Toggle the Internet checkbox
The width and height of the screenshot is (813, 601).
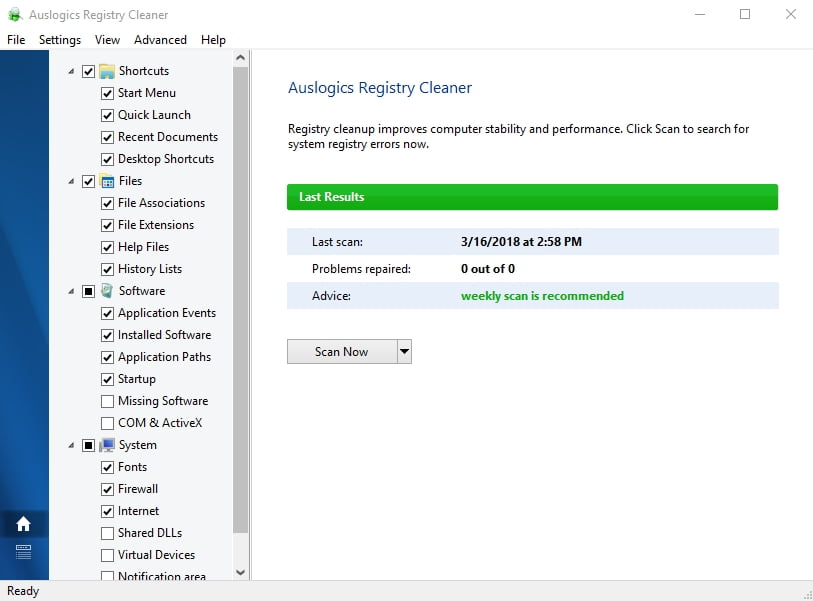pos(107,511)
